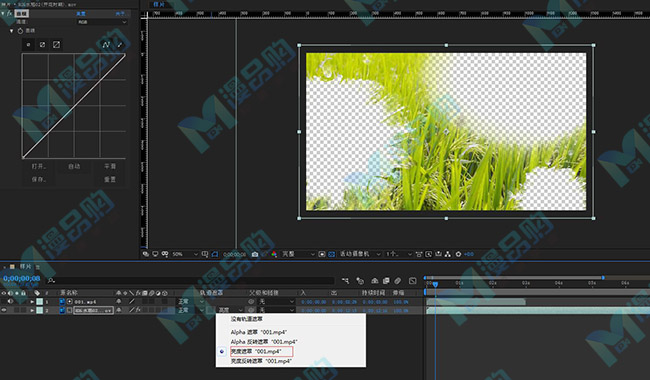Click the layer 2 teal label color swatch
Viewport: 650px width, 380px height.
pyautogui.click(x=39, y=310)
